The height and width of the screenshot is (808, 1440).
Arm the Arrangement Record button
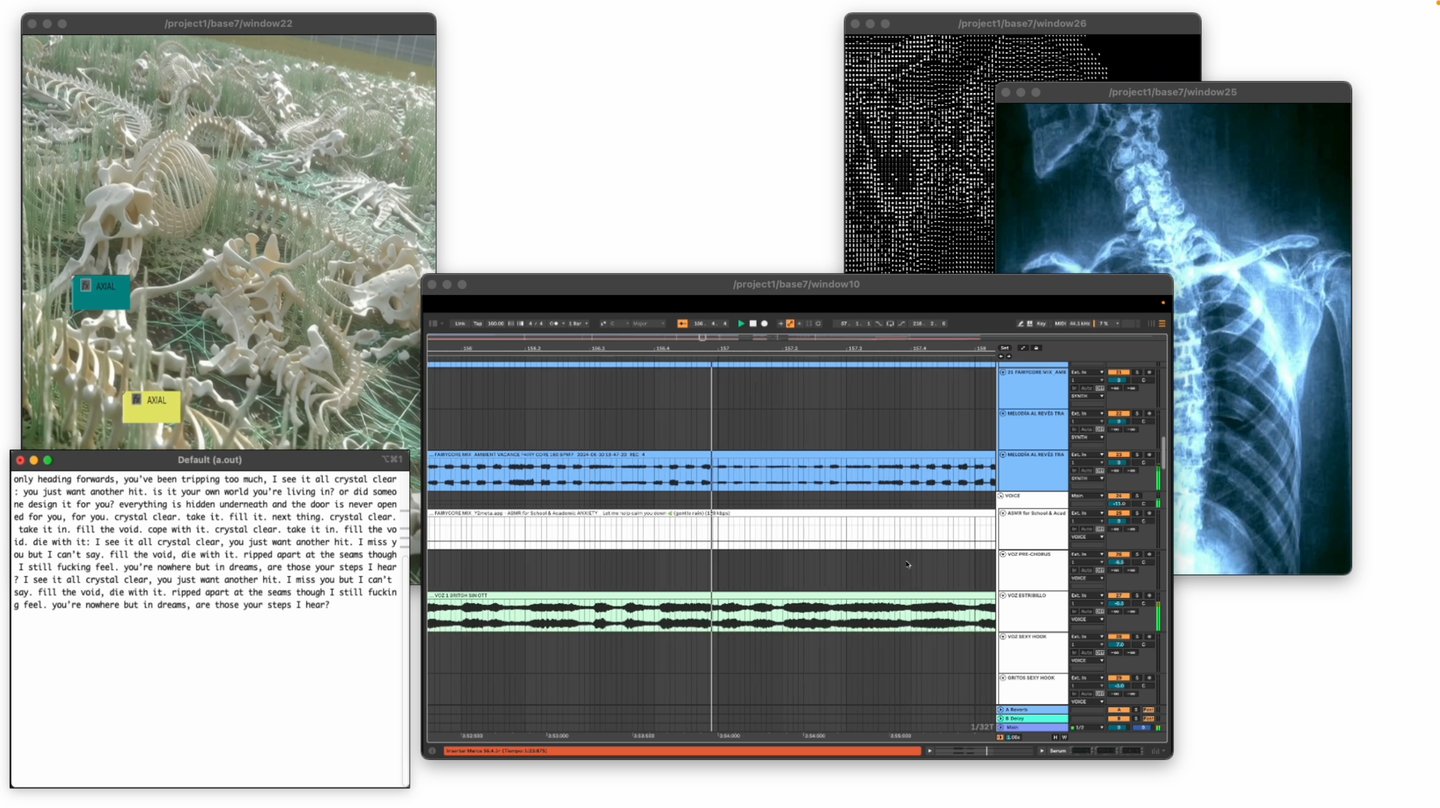point(765,323)
